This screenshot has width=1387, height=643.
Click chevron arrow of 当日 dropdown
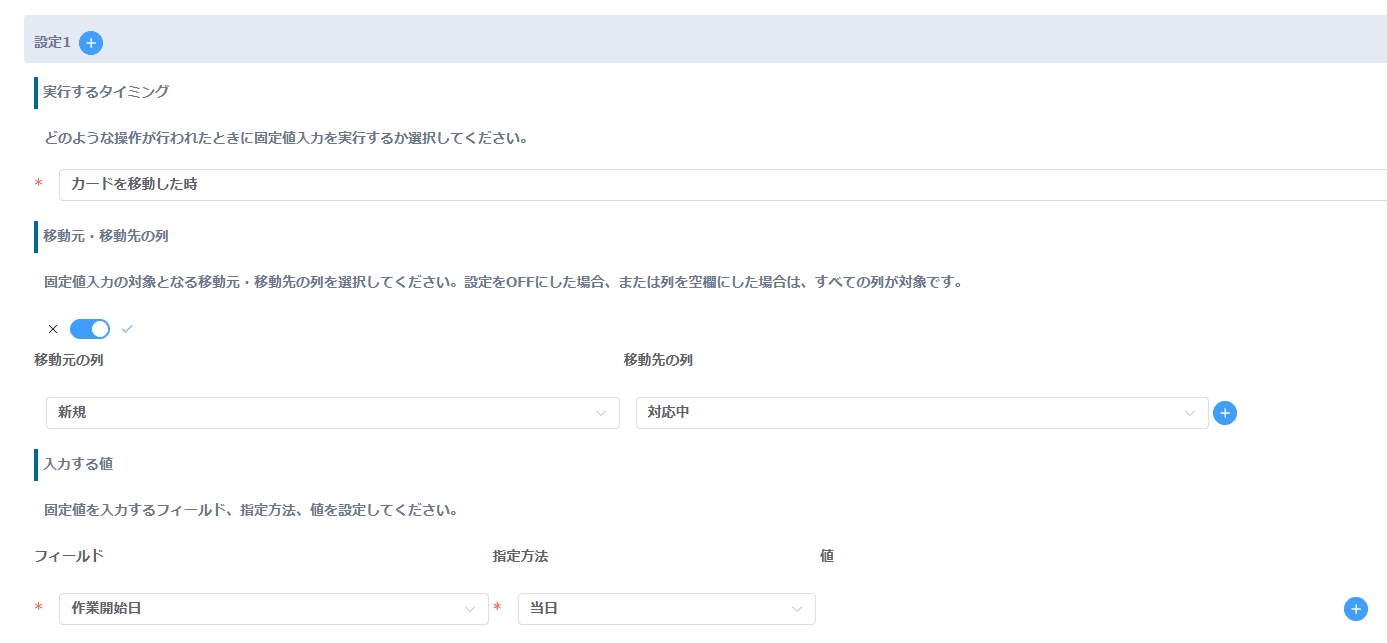pos(797,609)
